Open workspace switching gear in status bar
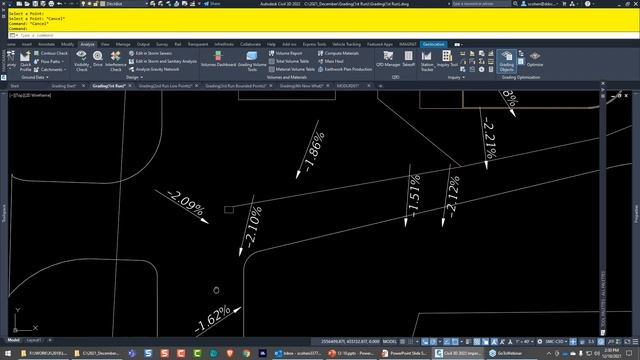Viewport: 640px width, 360px height. click(x=540, y=341)
